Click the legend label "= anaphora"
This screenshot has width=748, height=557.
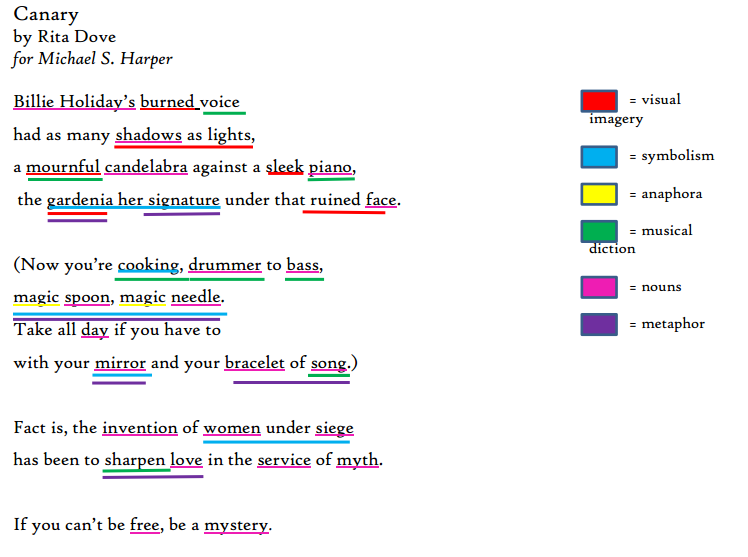pos(665,195)
